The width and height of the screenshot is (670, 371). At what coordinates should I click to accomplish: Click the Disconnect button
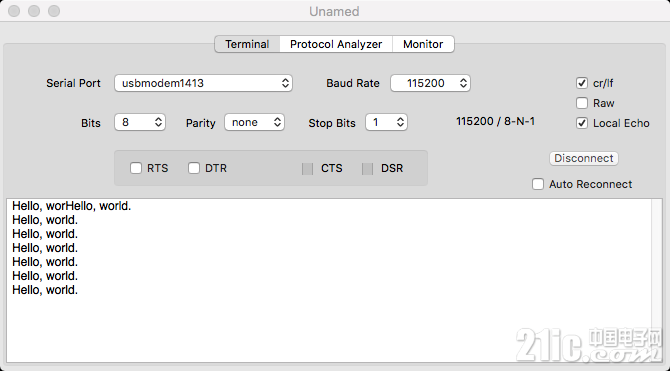click(584, 159)
